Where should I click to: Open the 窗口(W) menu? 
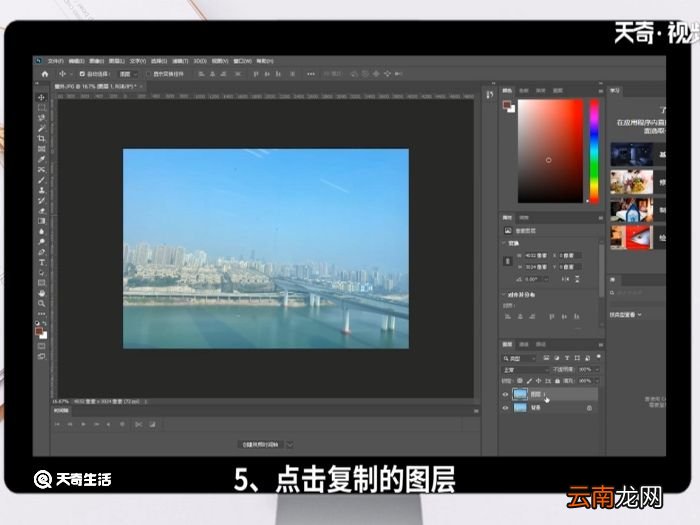pos(242,61)
